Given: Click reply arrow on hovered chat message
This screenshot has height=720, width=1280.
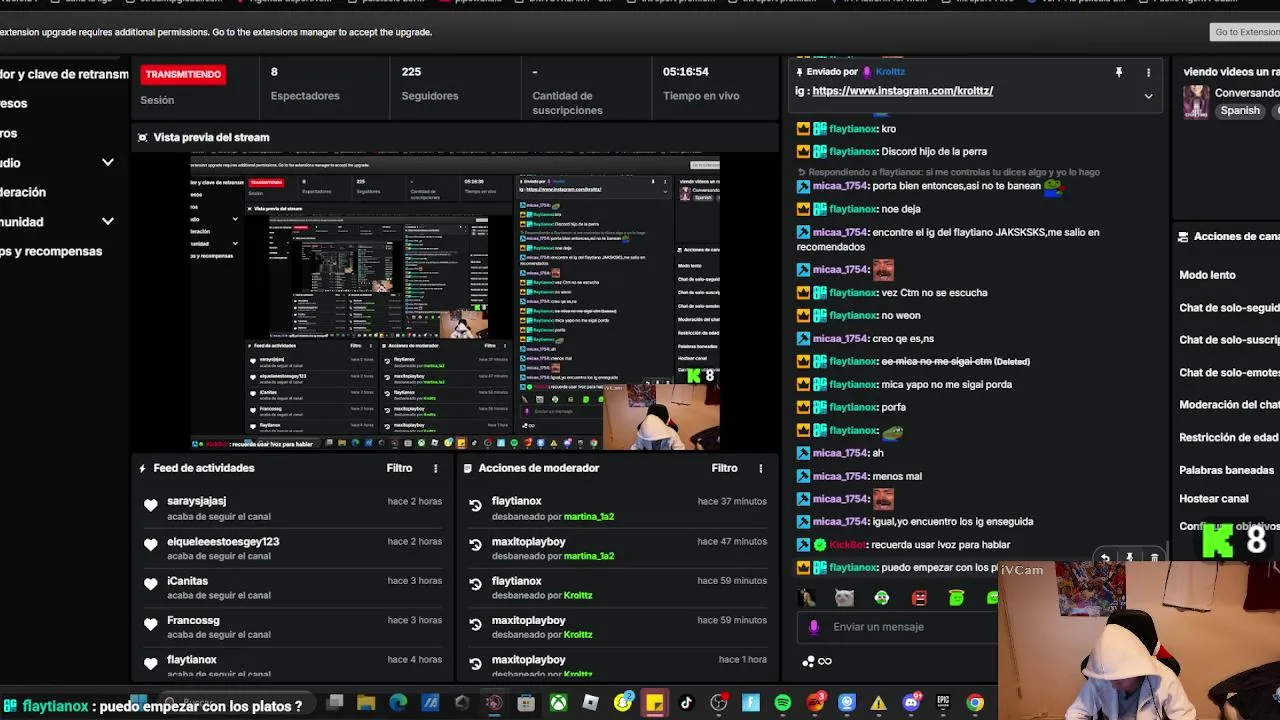Looking at the screenshot, I should (x=1105, y=558).
